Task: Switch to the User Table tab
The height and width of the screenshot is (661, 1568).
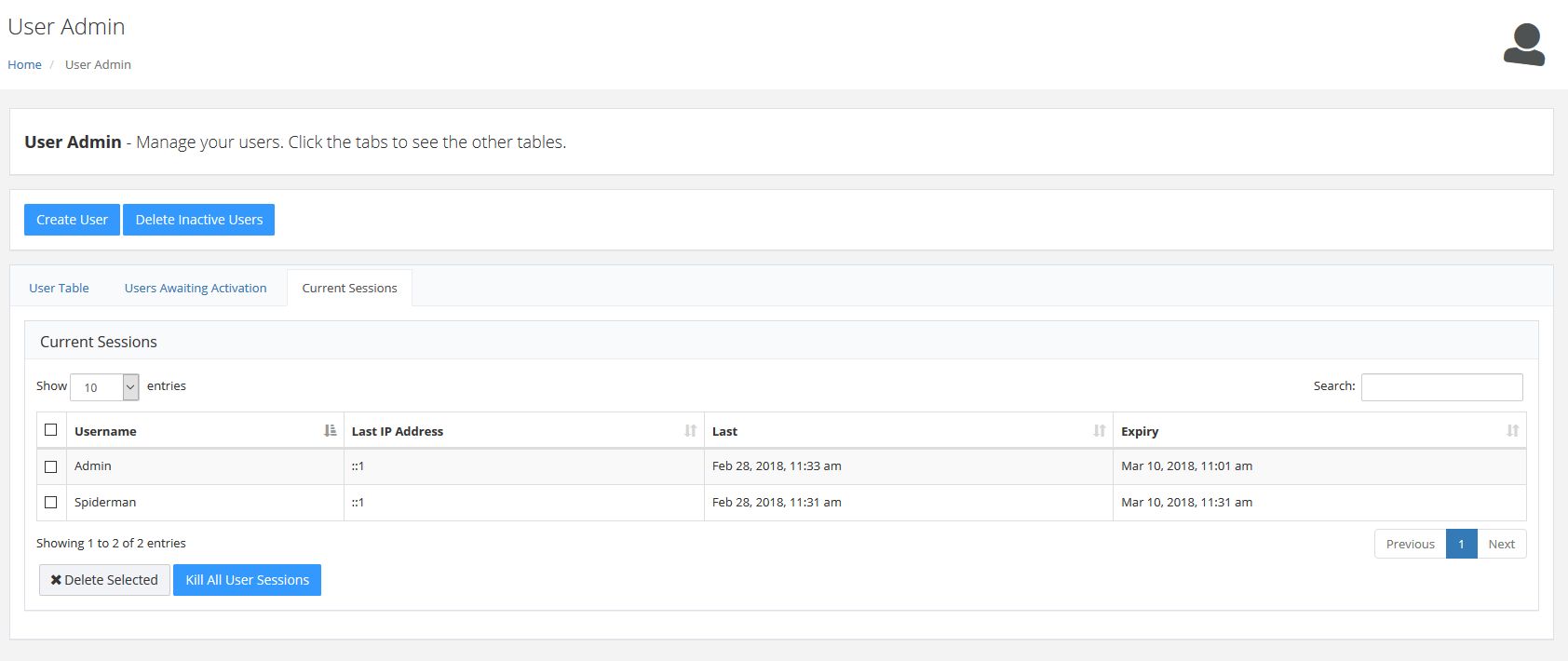Action: (x=59, y=288)
